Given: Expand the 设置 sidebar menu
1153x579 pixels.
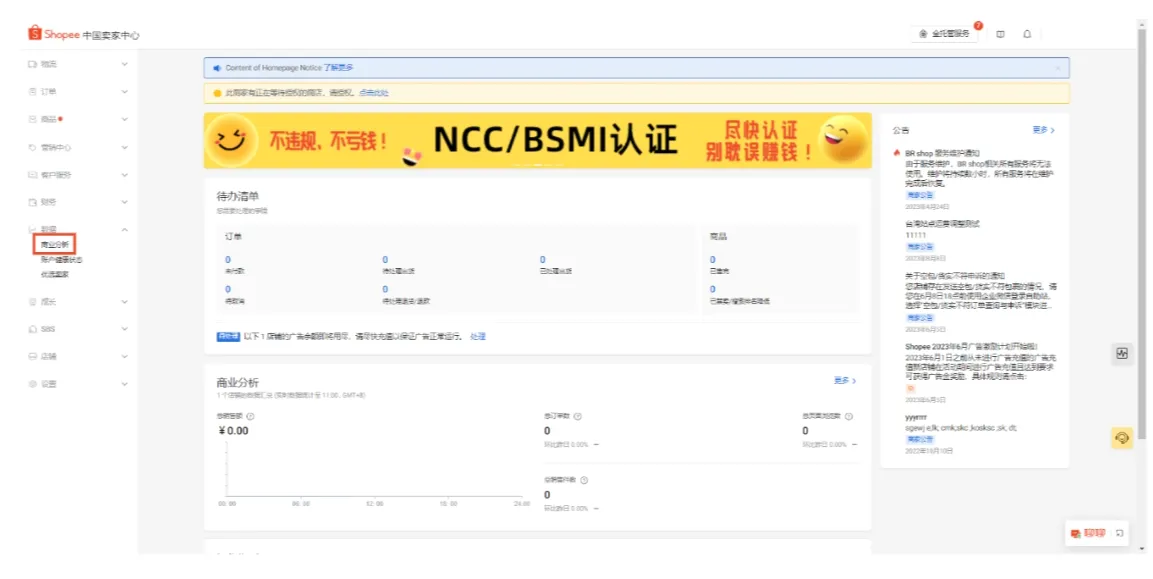Looking at the screenshot, I should pyautogui.click(x=33, y=383).
